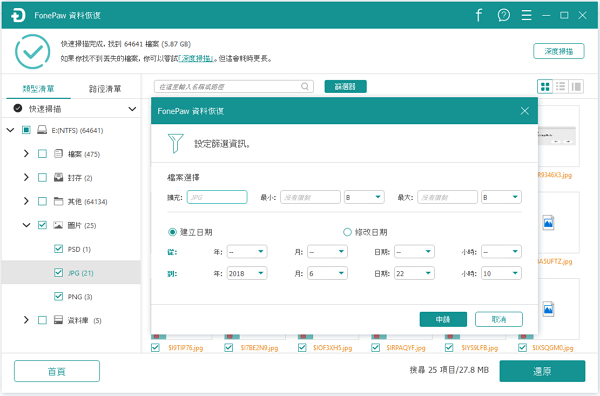Screen dimensions: 600x396
Task: Check the 封存 (2) checkbox
Action: tap(42, 178)
